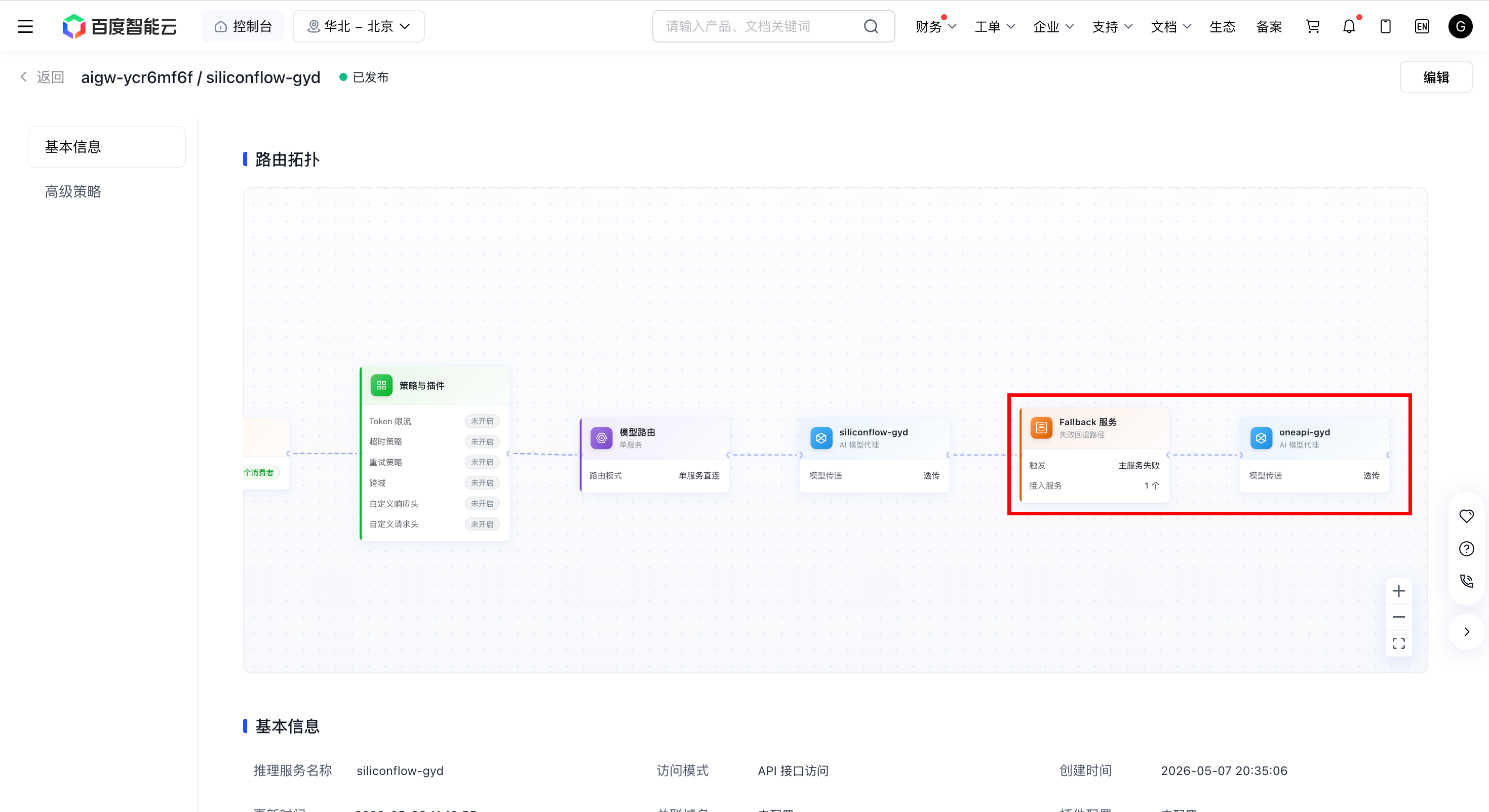Open the 生态 menu item
Viewport: 1489px width, 812px height.
point(1223,27)
